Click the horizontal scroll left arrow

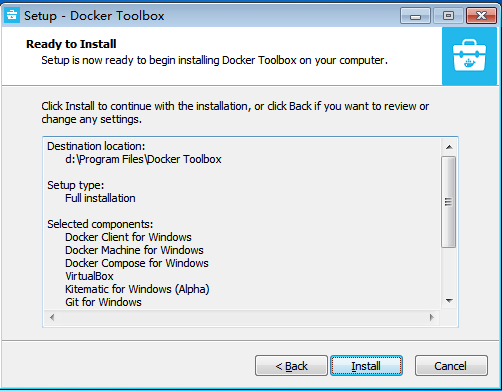click(52, 317)
